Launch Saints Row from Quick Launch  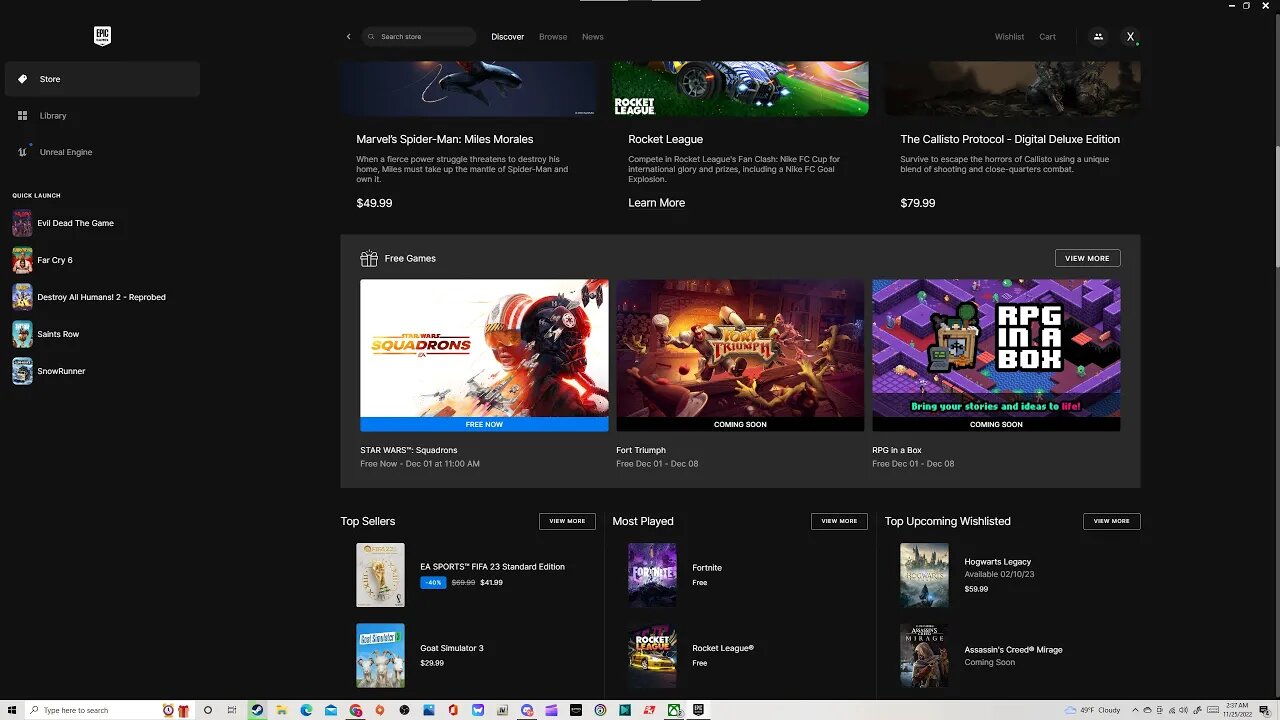pyautogui.click(x=46, y=334)
